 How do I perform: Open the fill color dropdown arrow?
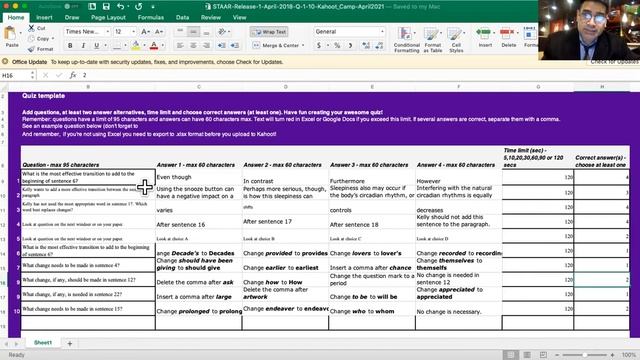click(x=144, y=45)
